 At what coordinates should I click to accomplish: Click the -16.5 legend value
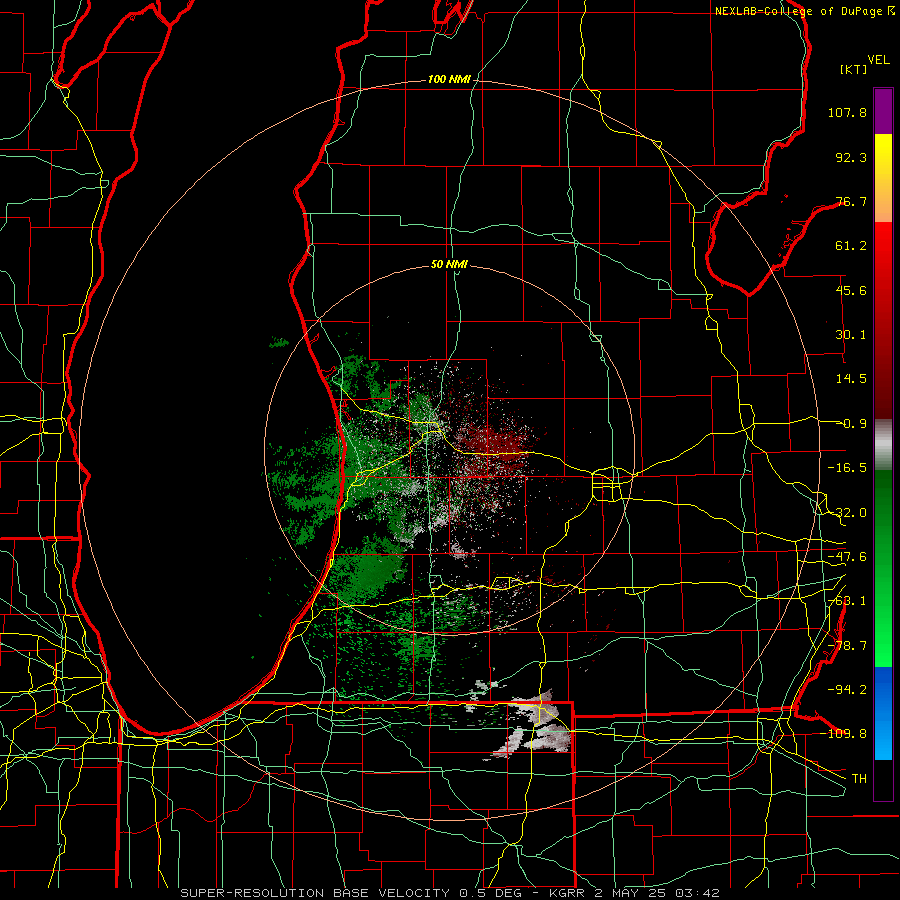coord(847,468)
